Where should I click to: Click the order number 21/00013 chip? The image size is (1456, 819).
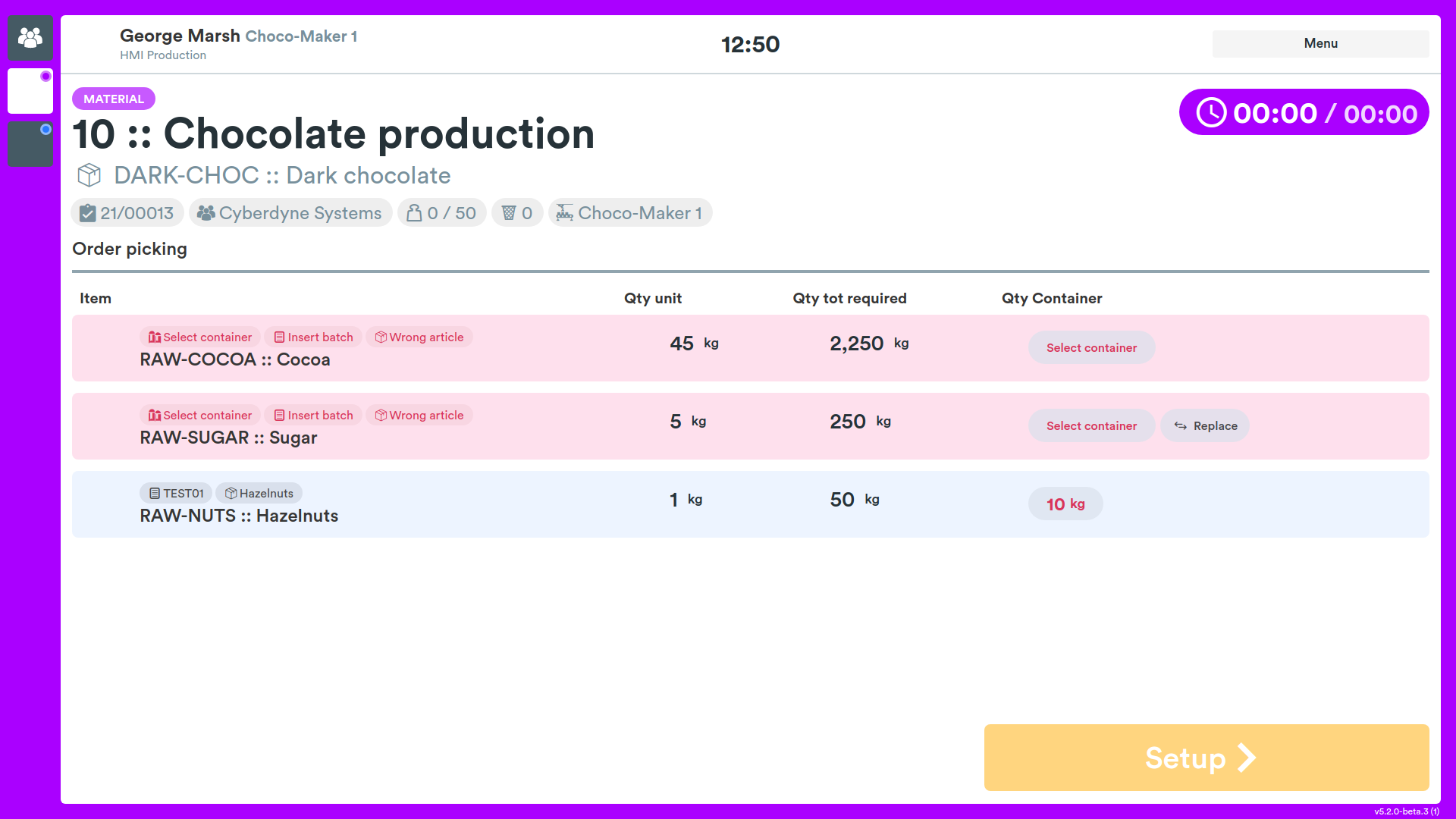click(x=127, y=213)
